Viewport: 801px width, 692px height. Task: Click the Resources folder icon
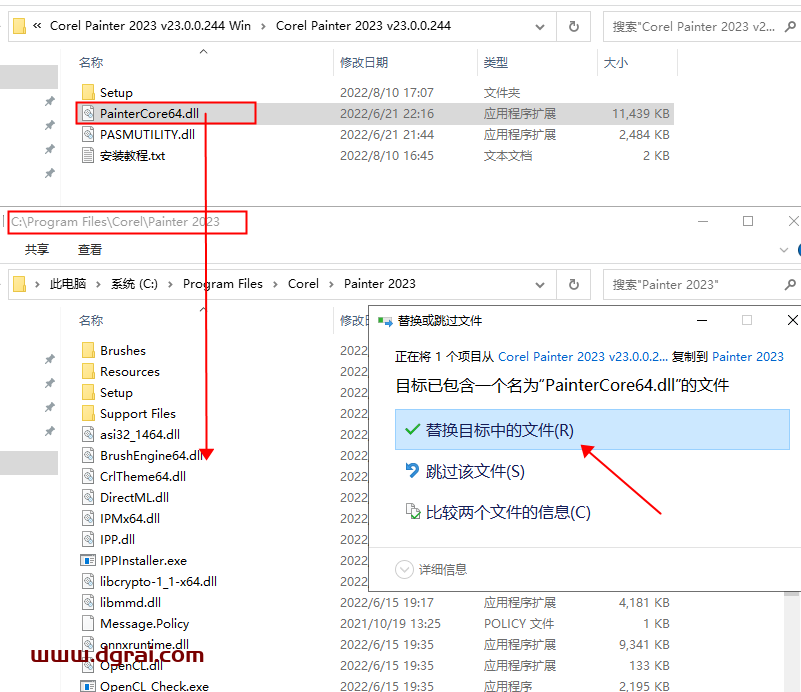pos(88,371)
